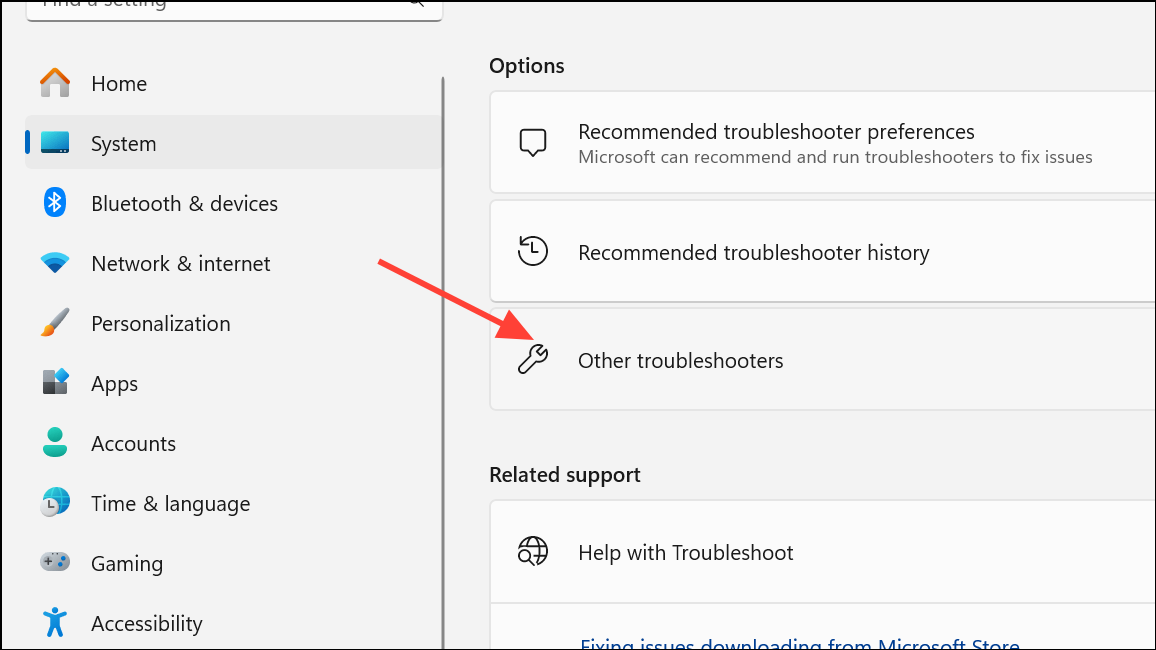
Task: Click the Help with Troubleshoot globe icon
Action: click(x=533, y=552)
